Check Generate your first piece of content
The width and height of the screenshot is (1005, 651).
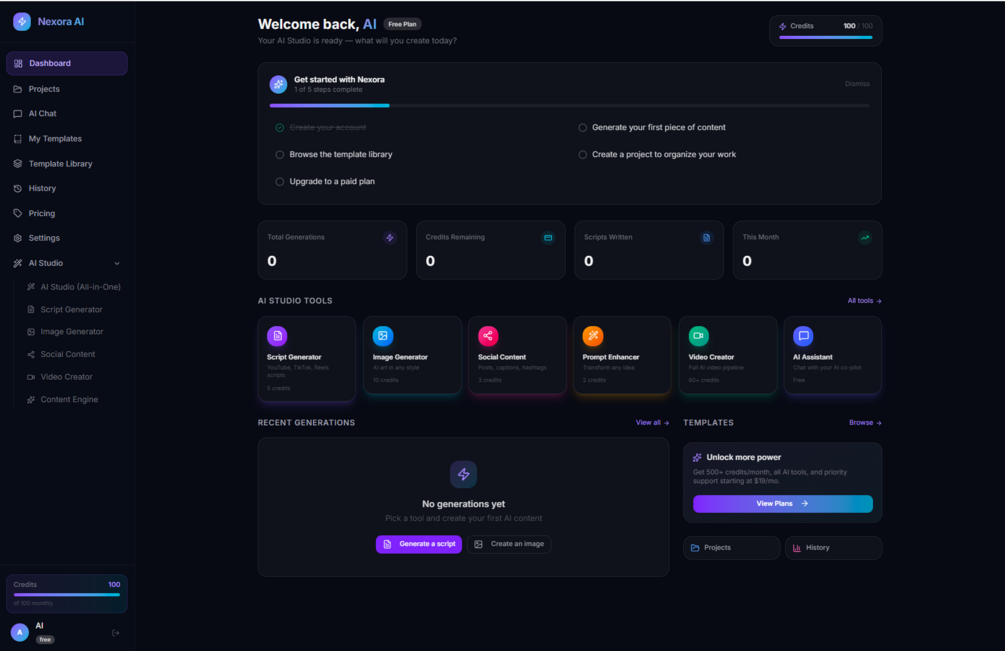[583, 128]
